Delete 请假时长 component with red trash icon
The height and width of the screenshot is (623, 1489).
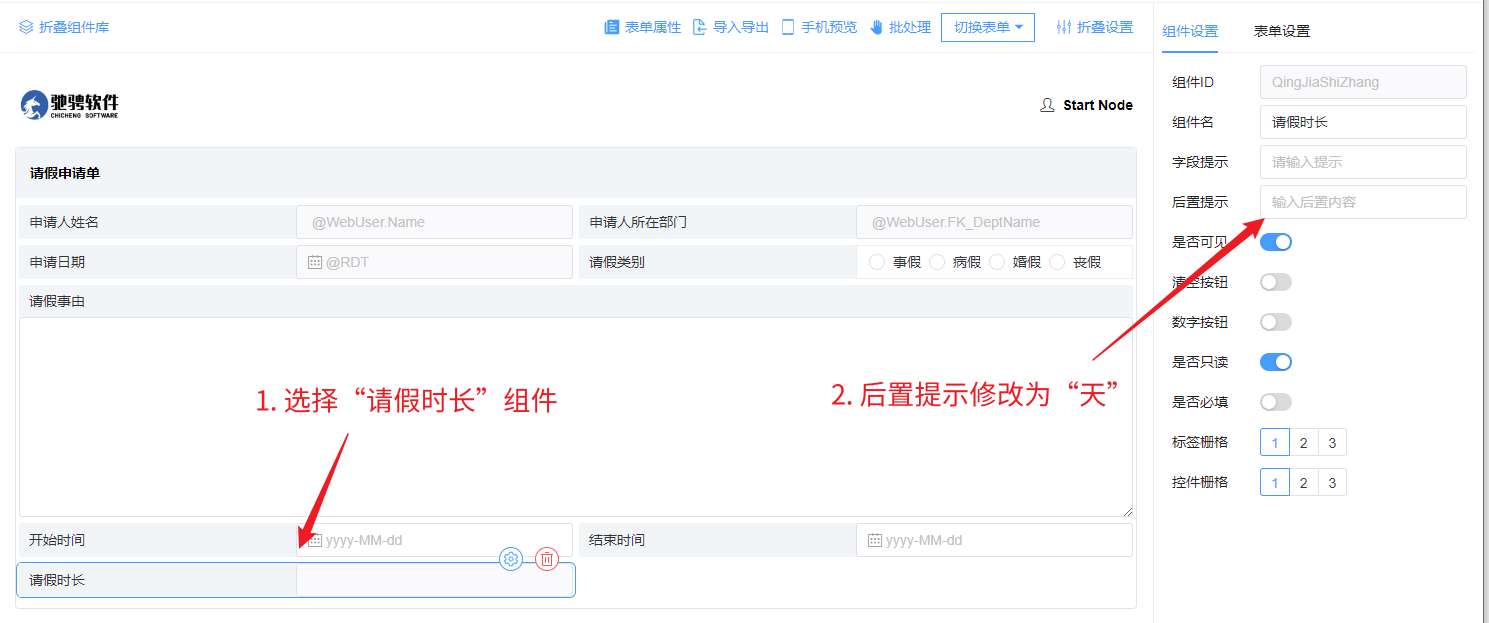[547, 559]
